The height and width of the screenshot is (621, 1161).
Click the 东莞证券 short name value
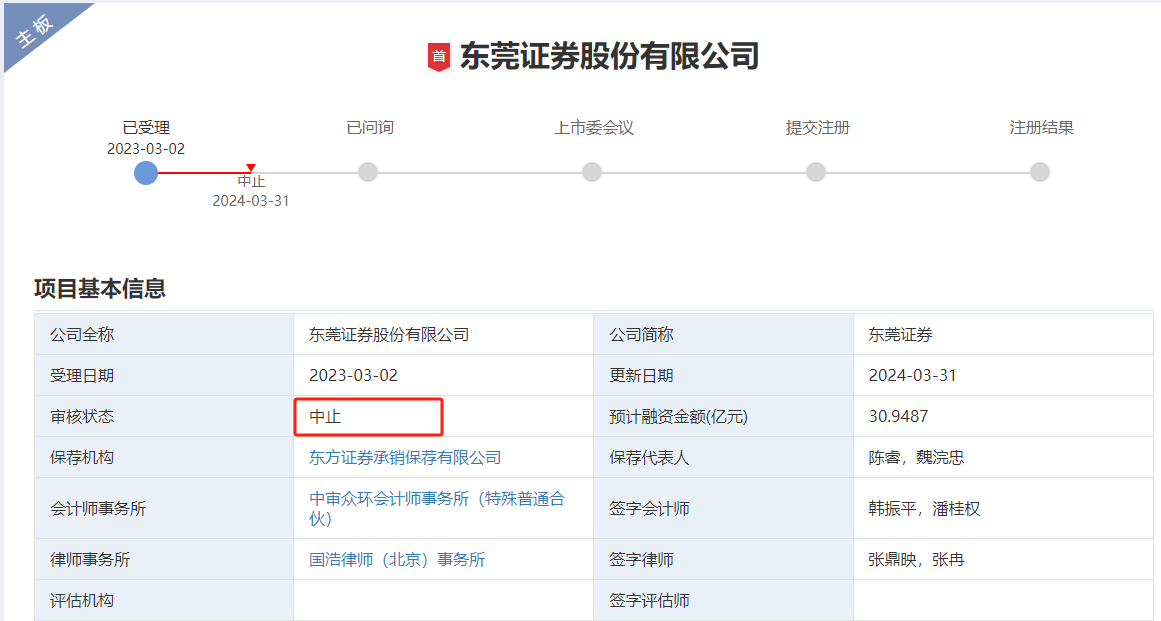[900, 335]
